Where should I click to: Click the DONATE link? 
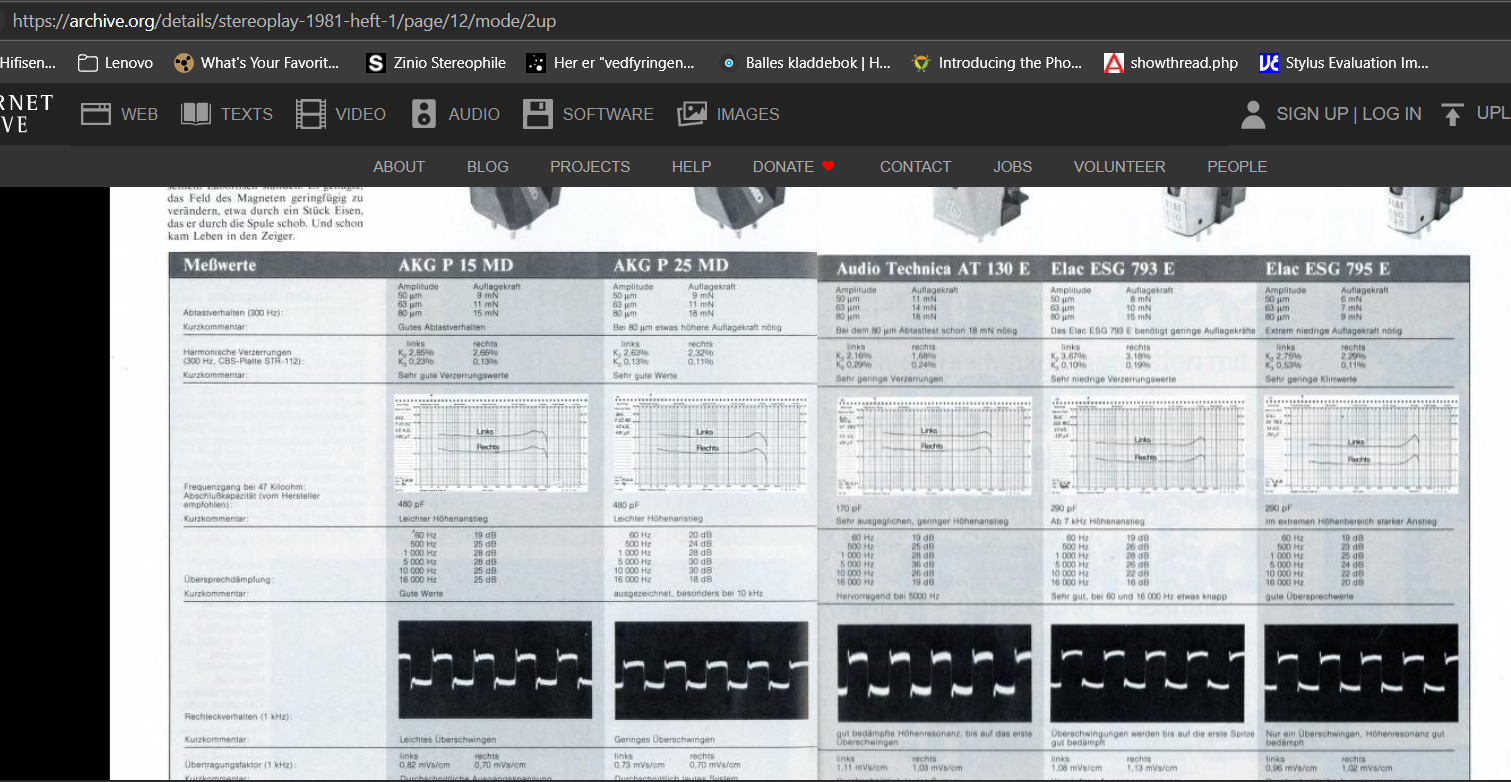click(x=783, y=167)
